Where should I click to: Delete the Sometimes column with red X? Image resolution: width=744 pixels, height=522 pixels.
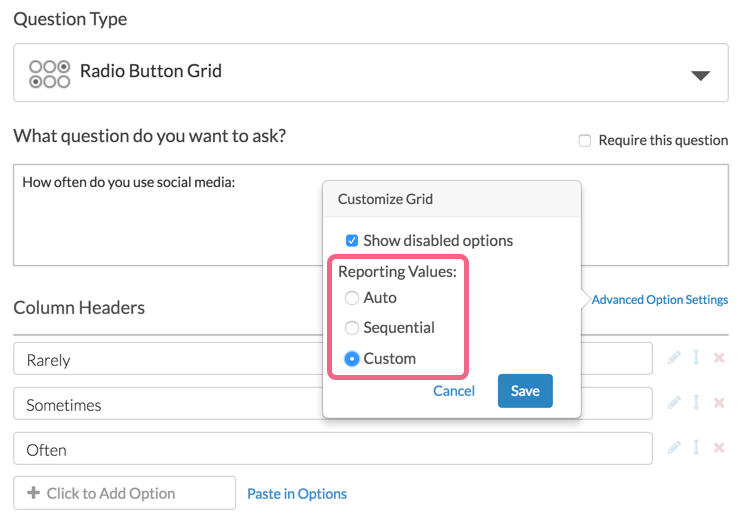(718, 403)
